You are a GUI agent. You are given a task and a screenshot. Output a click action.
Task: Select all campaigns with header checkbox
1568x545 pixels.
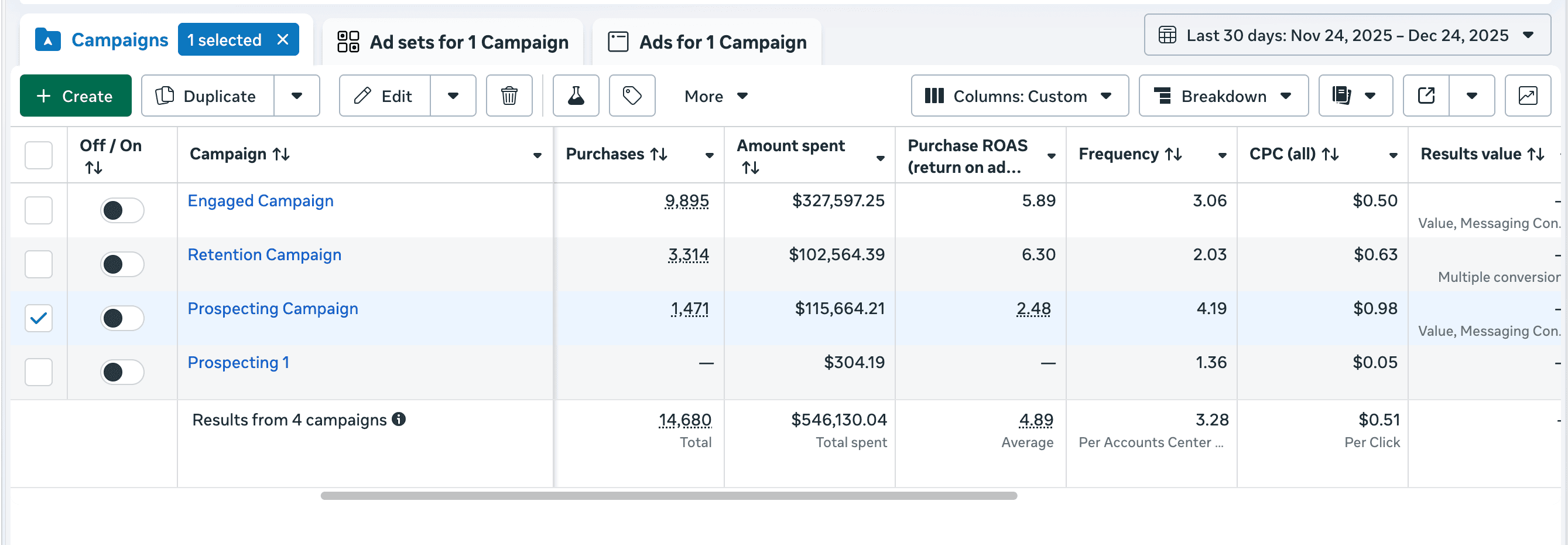pyautogui.click(x=38, y=155)
